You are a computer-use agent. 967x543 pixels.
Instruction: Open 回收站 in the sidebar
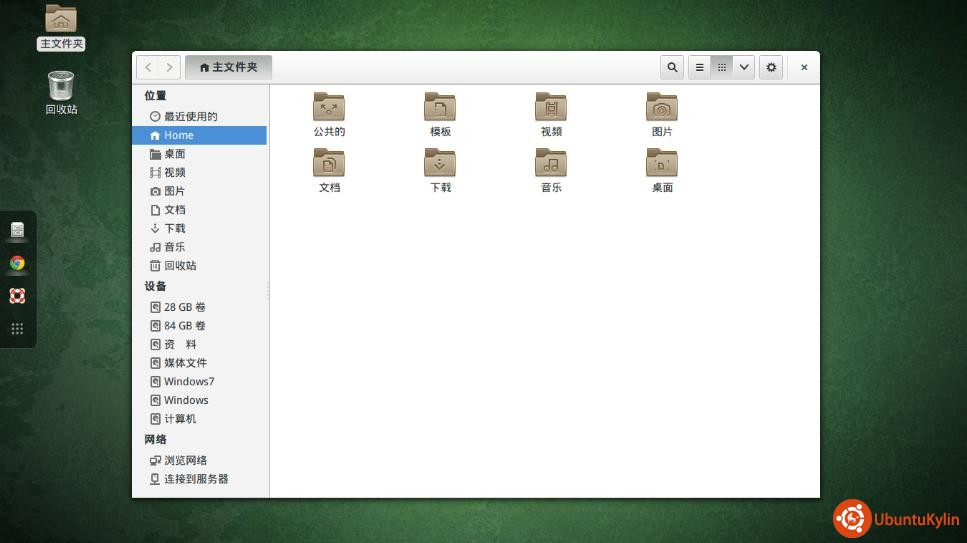pos(180,266)
